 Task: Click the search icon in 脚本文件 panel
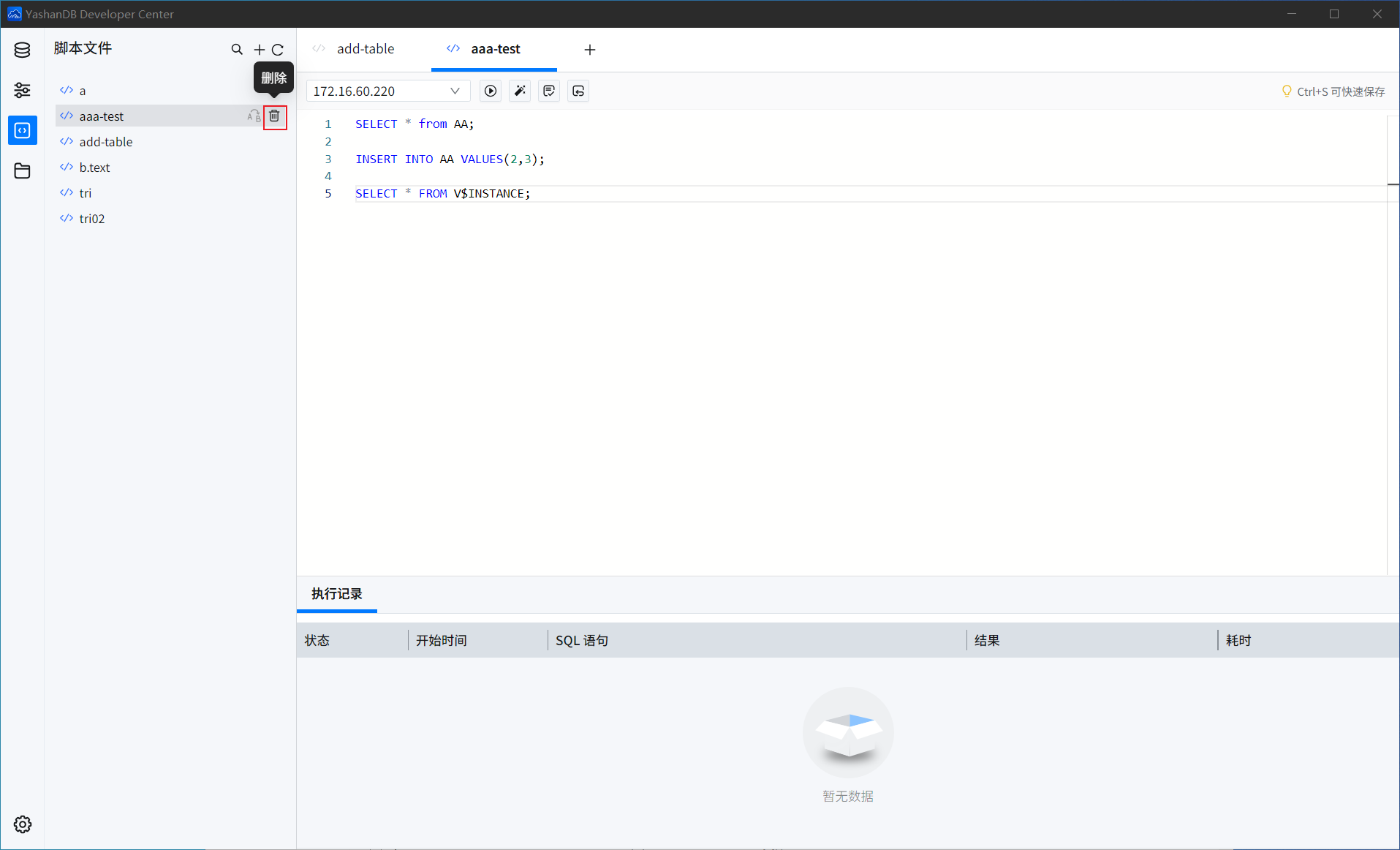(237, 49)
